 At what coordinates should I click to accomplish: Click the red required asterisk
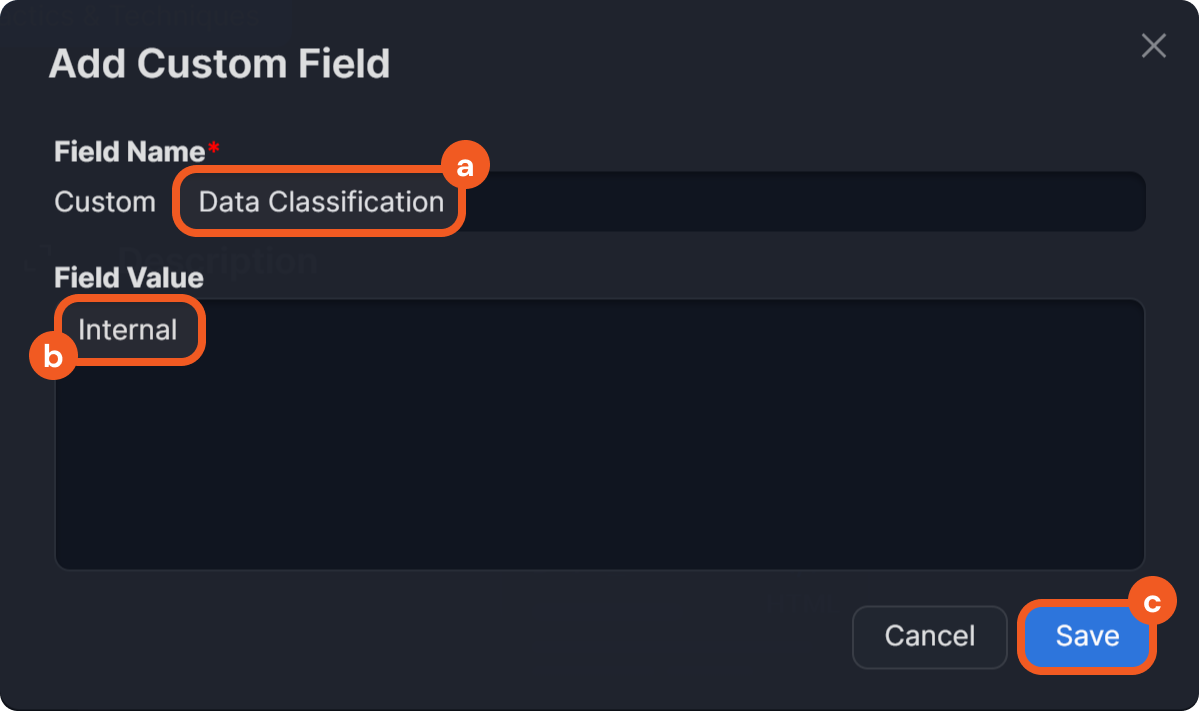coord(213,149)
